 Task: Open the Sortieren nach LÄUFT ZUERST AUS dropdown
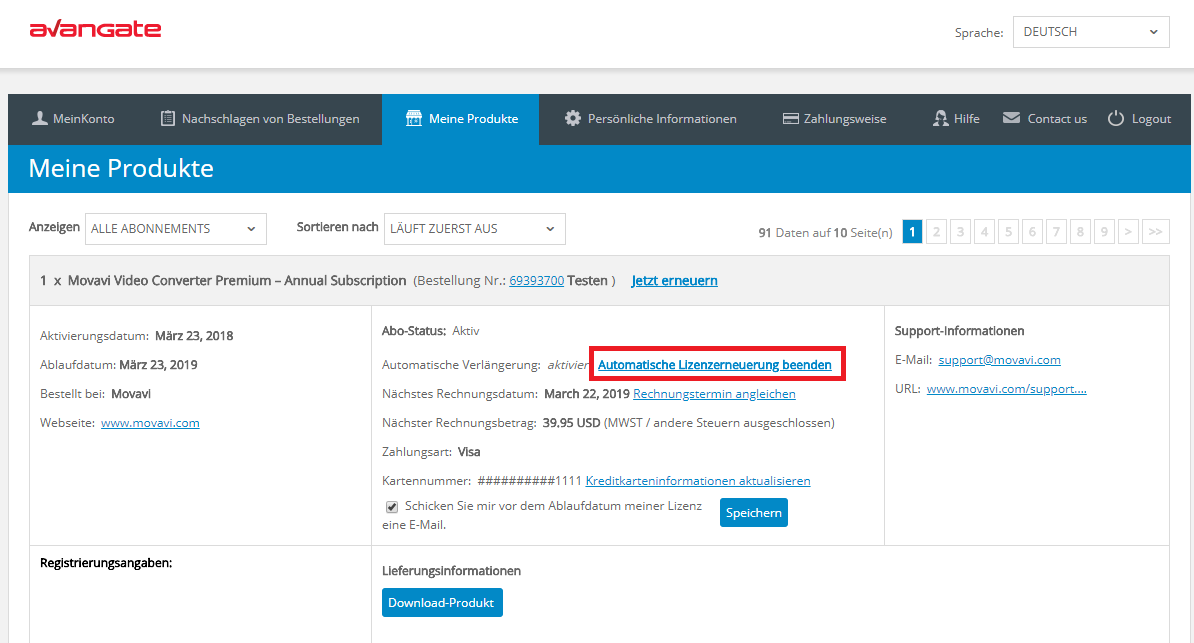[474, 229]
